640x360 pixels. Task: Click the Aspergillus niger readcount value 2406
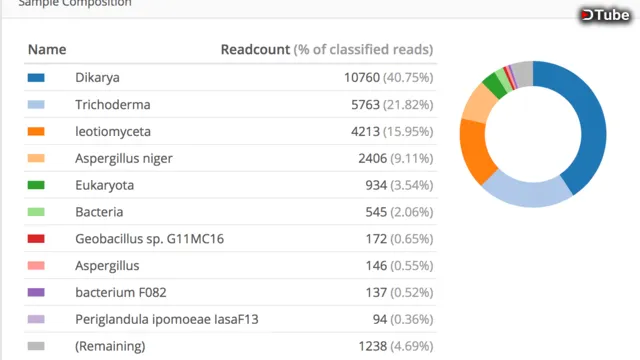coord(372,158)
